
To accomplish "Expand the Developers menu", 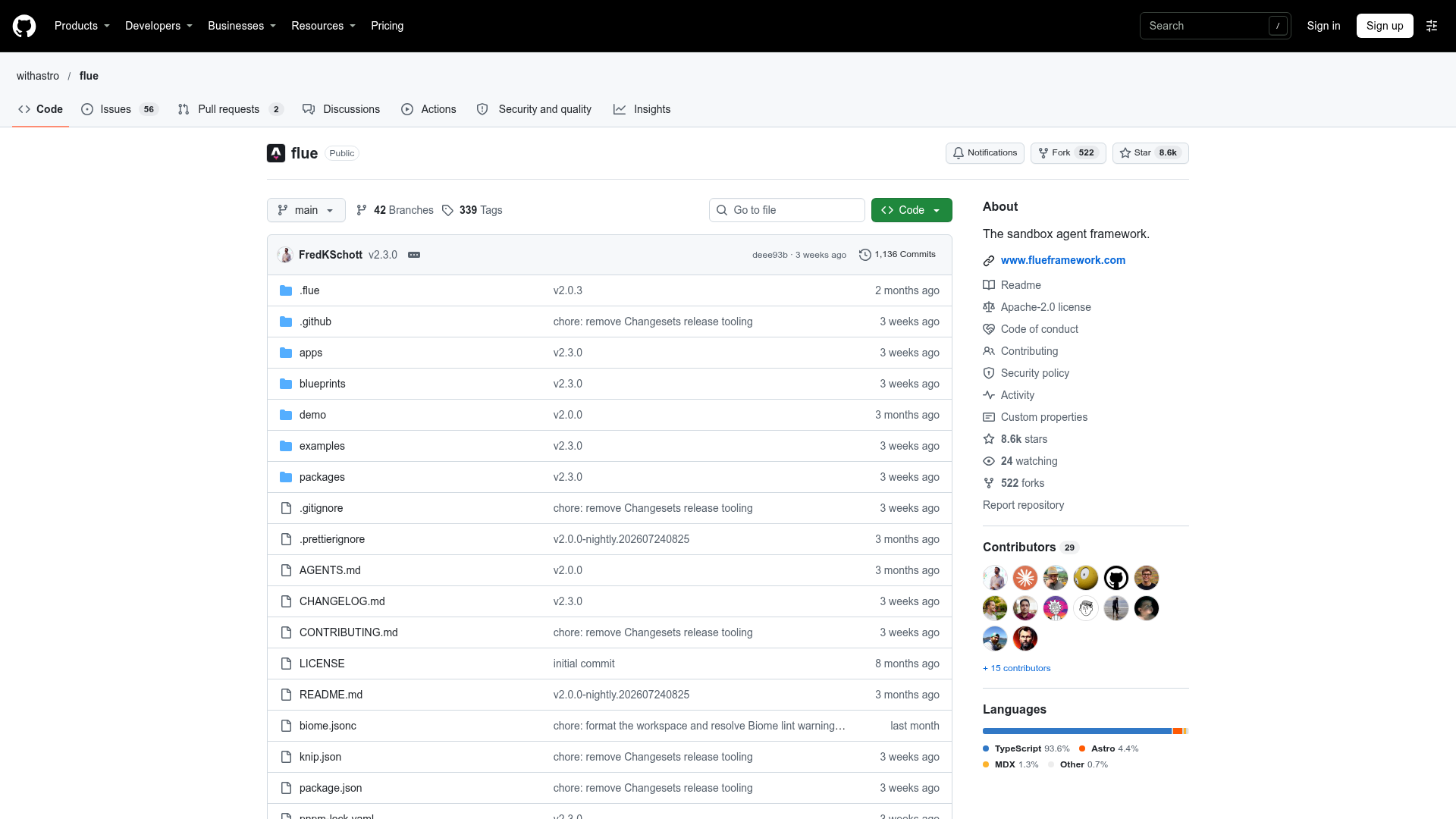I will tap(158, 26).
